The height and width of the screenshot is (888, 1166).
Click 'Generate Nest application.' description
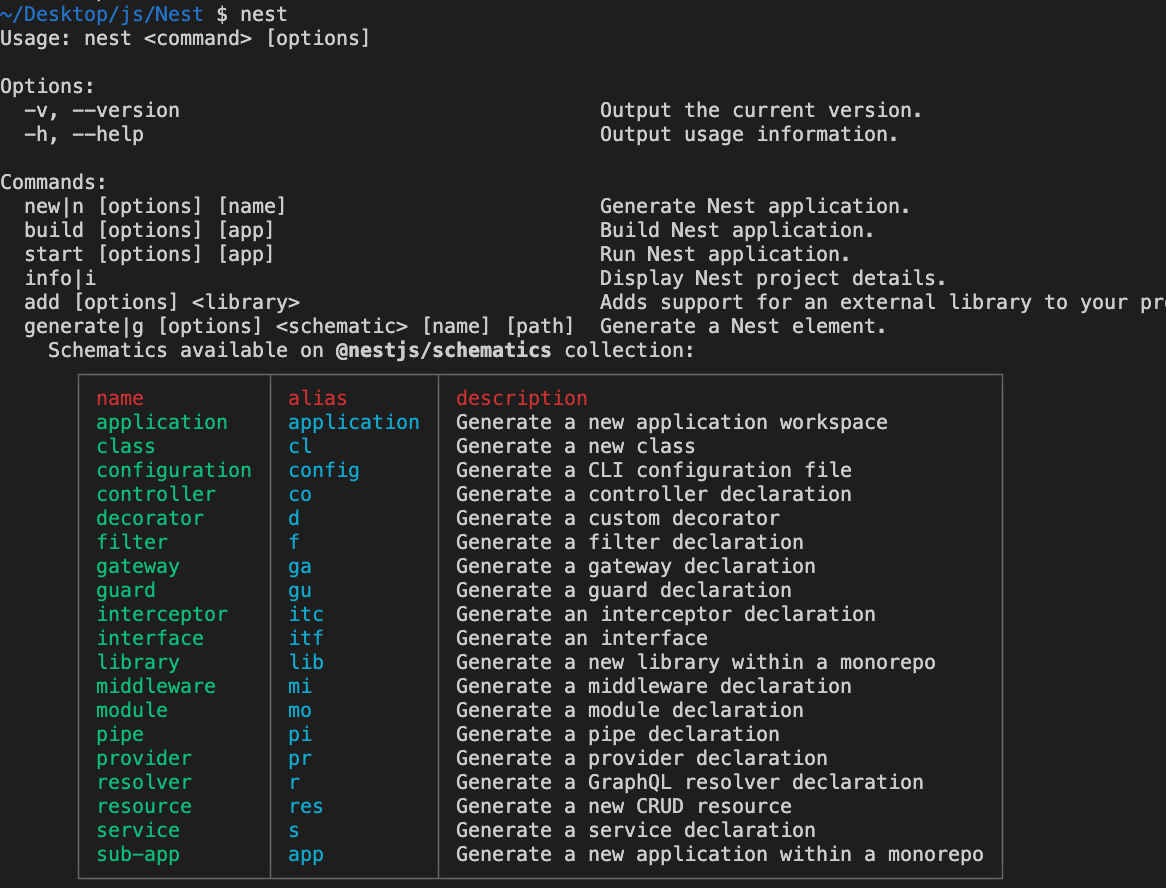coord(755,206)
